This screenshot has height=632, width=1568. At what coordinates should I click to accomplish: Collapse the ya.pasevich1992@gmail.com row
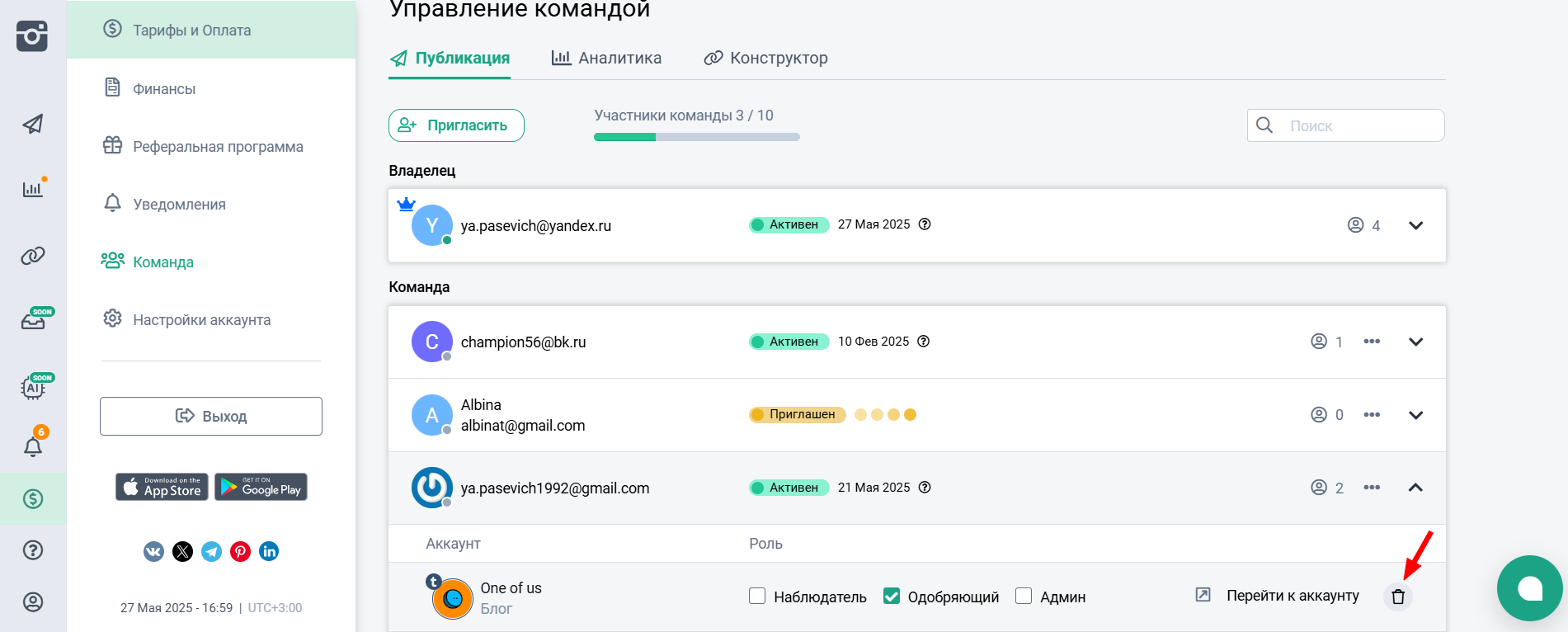1415,488
